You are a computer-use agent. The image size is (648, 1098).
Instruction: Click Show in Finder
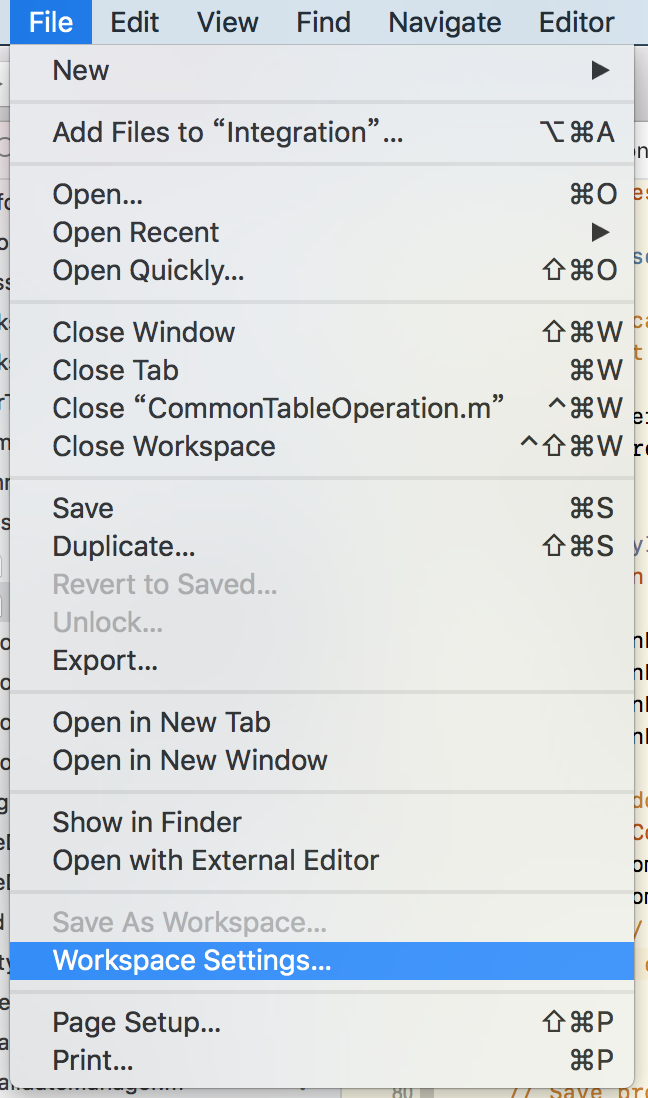[x=147, y=823]
